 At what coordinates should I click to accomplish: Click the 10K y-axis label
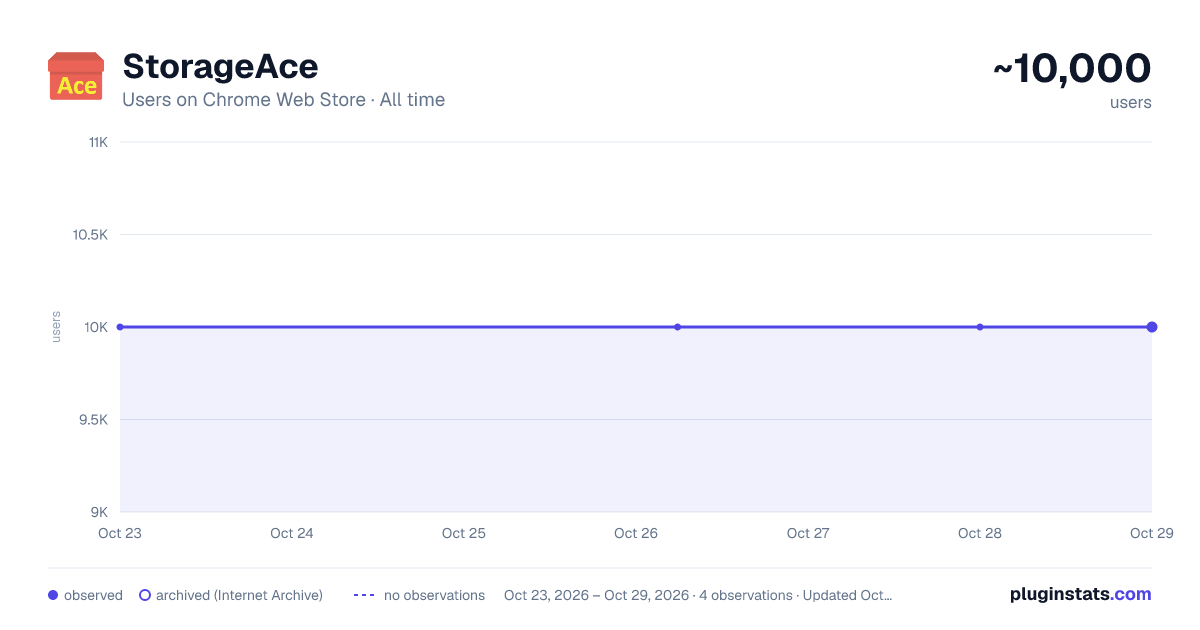point(97,327)
